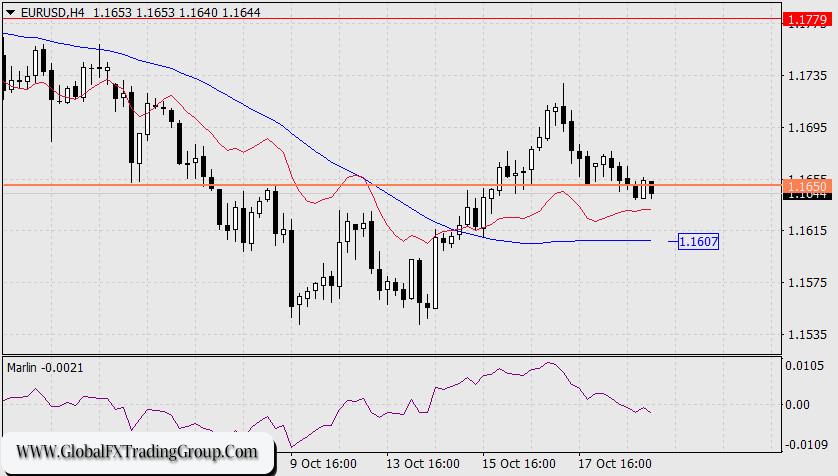Select the 1.1575 price scale value

point(808,283)
